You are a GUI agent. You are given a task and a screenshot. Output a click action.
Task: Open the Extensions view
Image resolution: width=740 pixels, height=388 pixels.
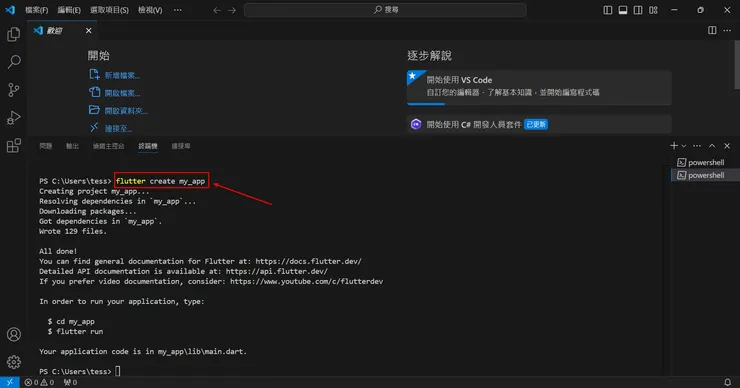pos(14,145)
